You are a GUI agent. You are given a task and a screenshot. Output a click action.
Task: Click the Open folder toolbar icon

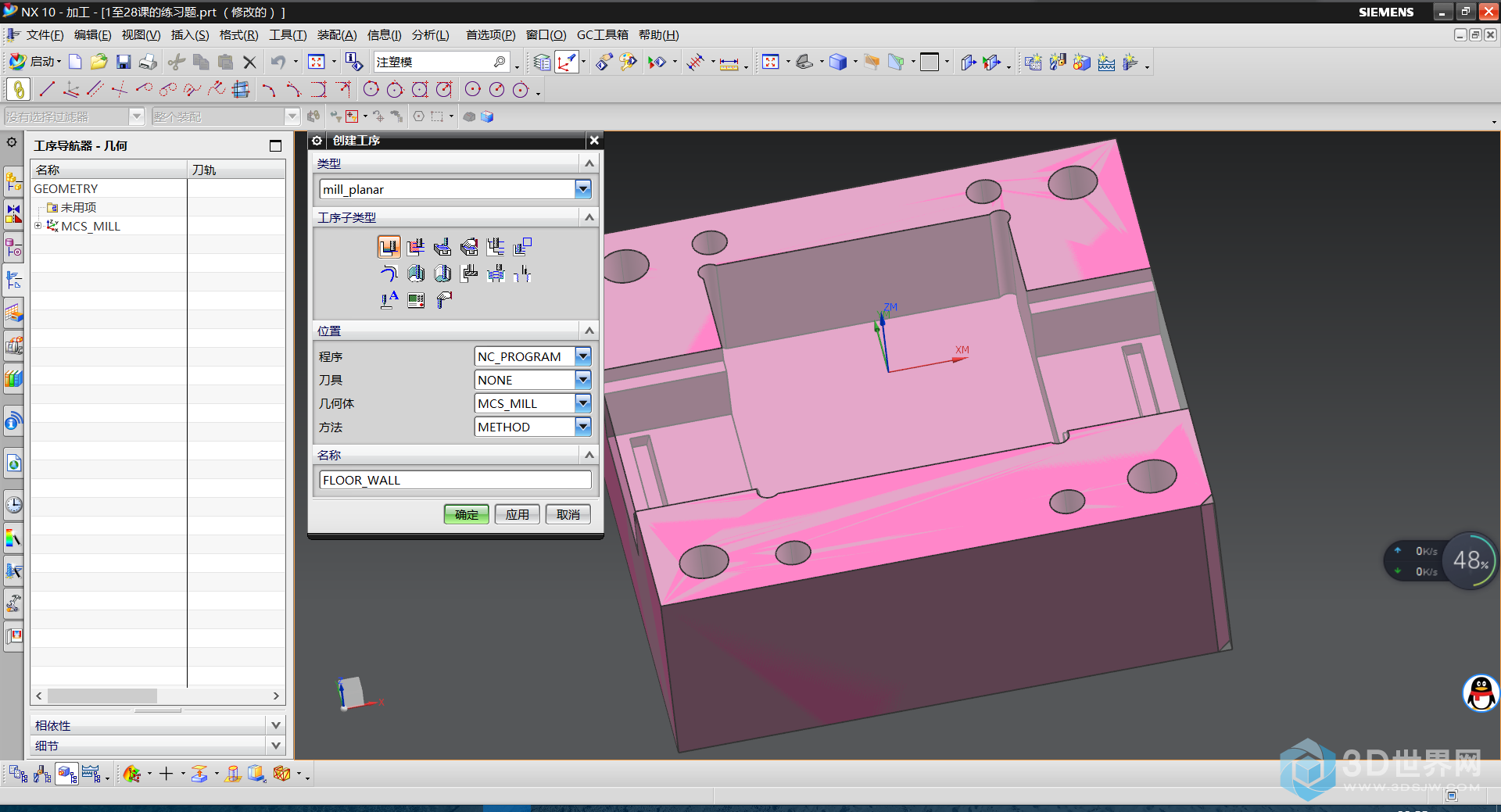(x=99, y=62)
